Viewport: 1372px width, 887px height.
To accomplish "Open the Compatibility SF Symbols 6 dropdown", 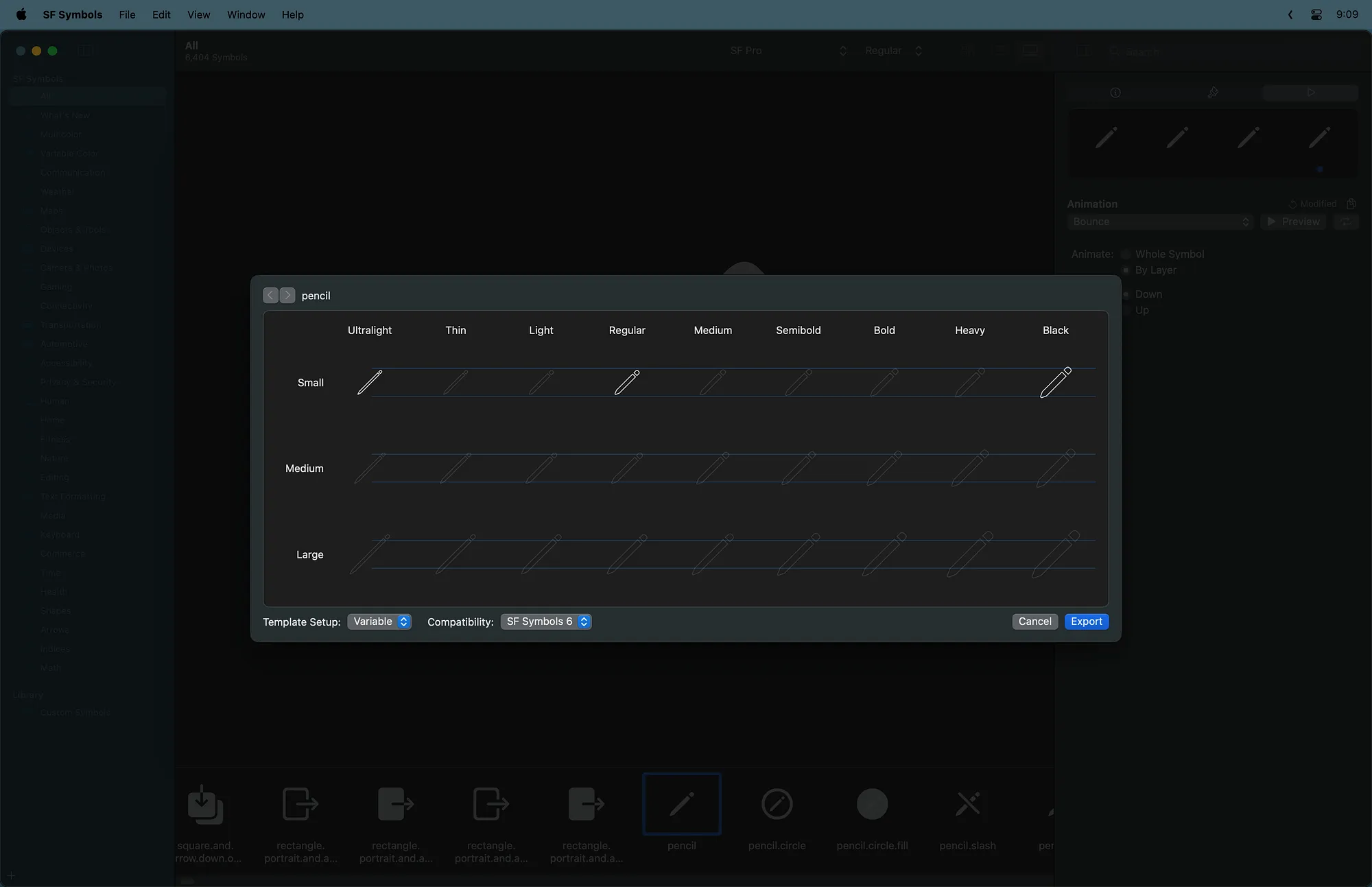I will pos(546,622).
